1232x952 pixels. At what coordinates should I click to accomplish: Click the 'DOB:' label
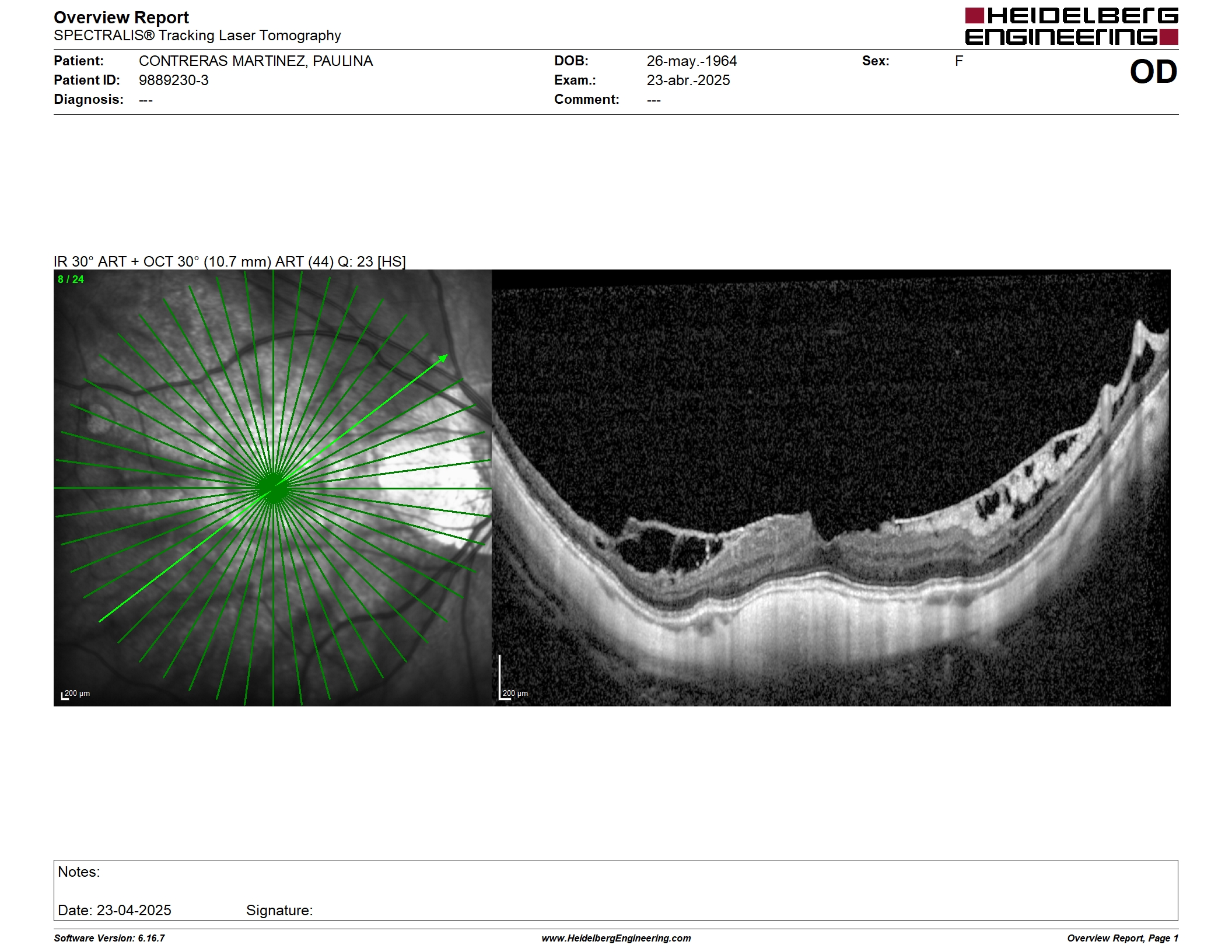(571, 61)
